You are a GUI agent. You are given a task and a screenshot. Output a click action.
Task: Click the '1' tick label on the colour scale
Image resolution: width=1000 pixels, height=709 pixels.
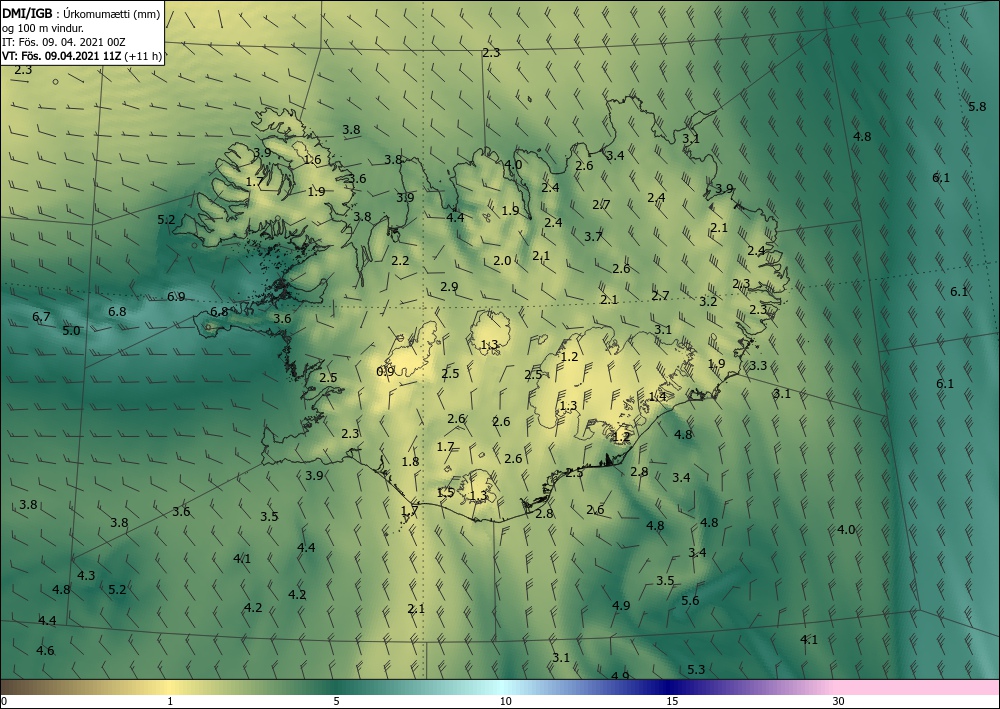coord(170,701)
